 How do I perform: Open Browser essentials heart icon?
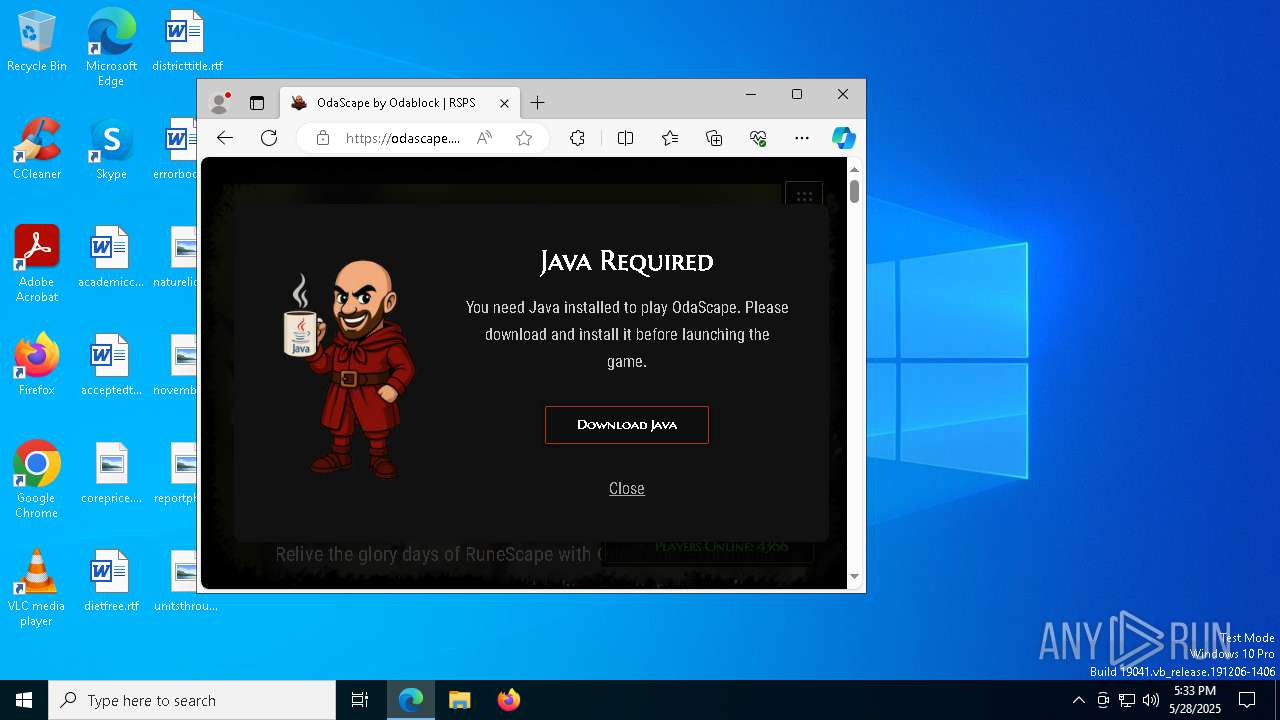pyautogui.click(x=758, y=138)
